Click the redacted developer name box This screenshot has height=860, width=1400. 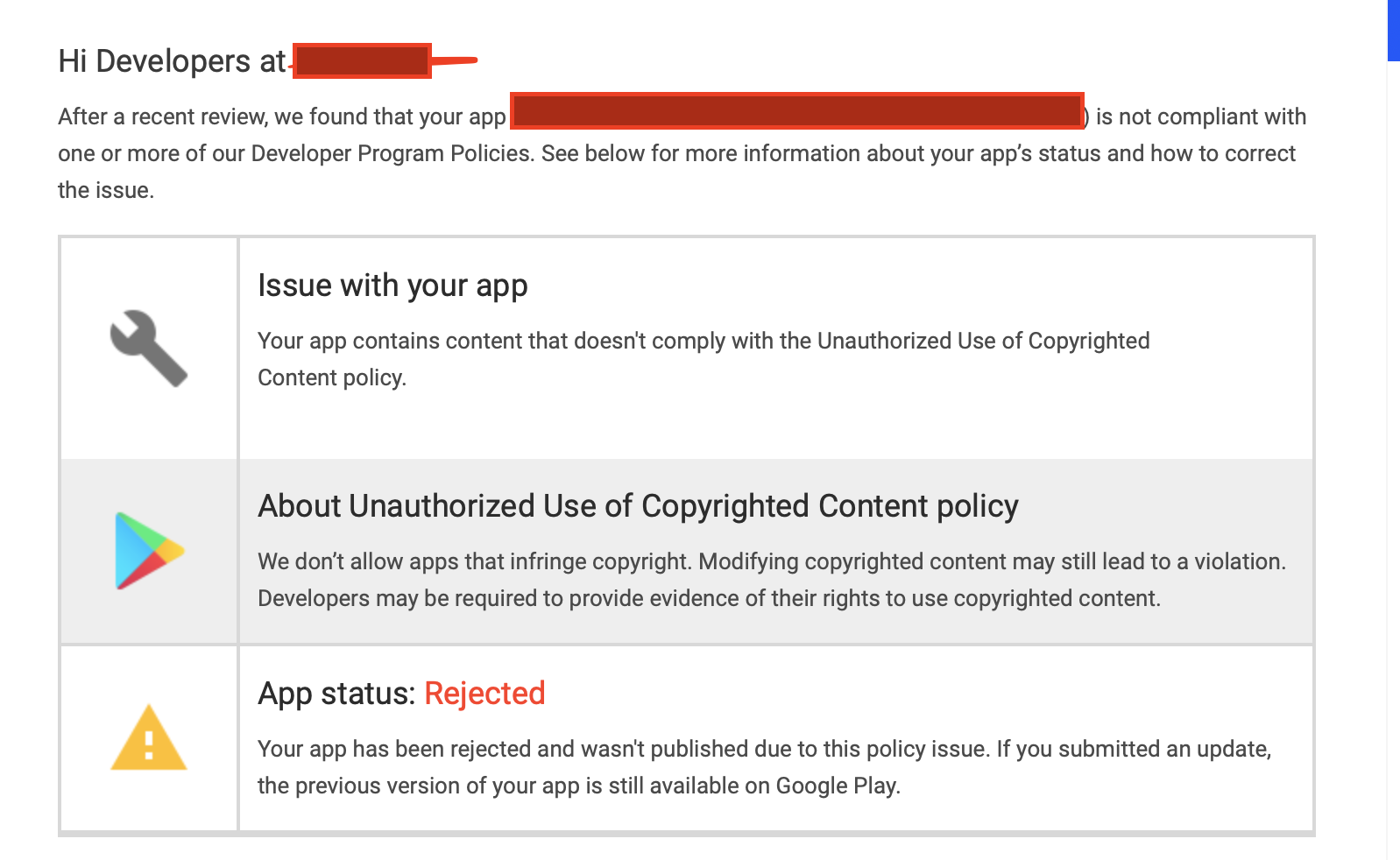(x=362, y=60)
